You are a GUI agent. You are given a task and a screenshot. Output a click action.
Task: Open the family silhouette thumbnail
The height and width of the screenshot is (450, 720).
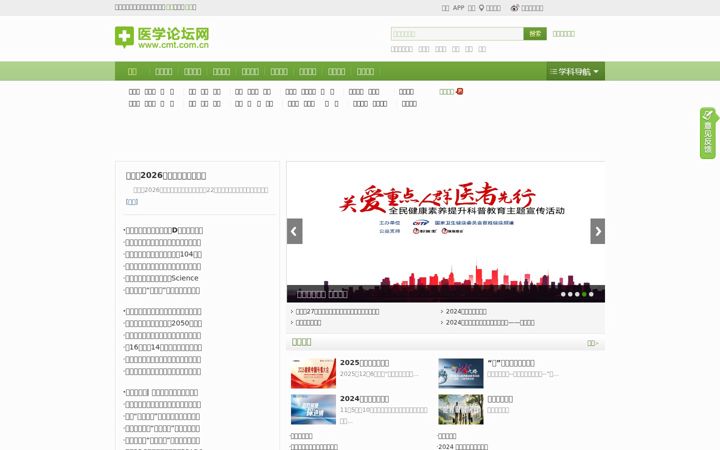point(461,410)
